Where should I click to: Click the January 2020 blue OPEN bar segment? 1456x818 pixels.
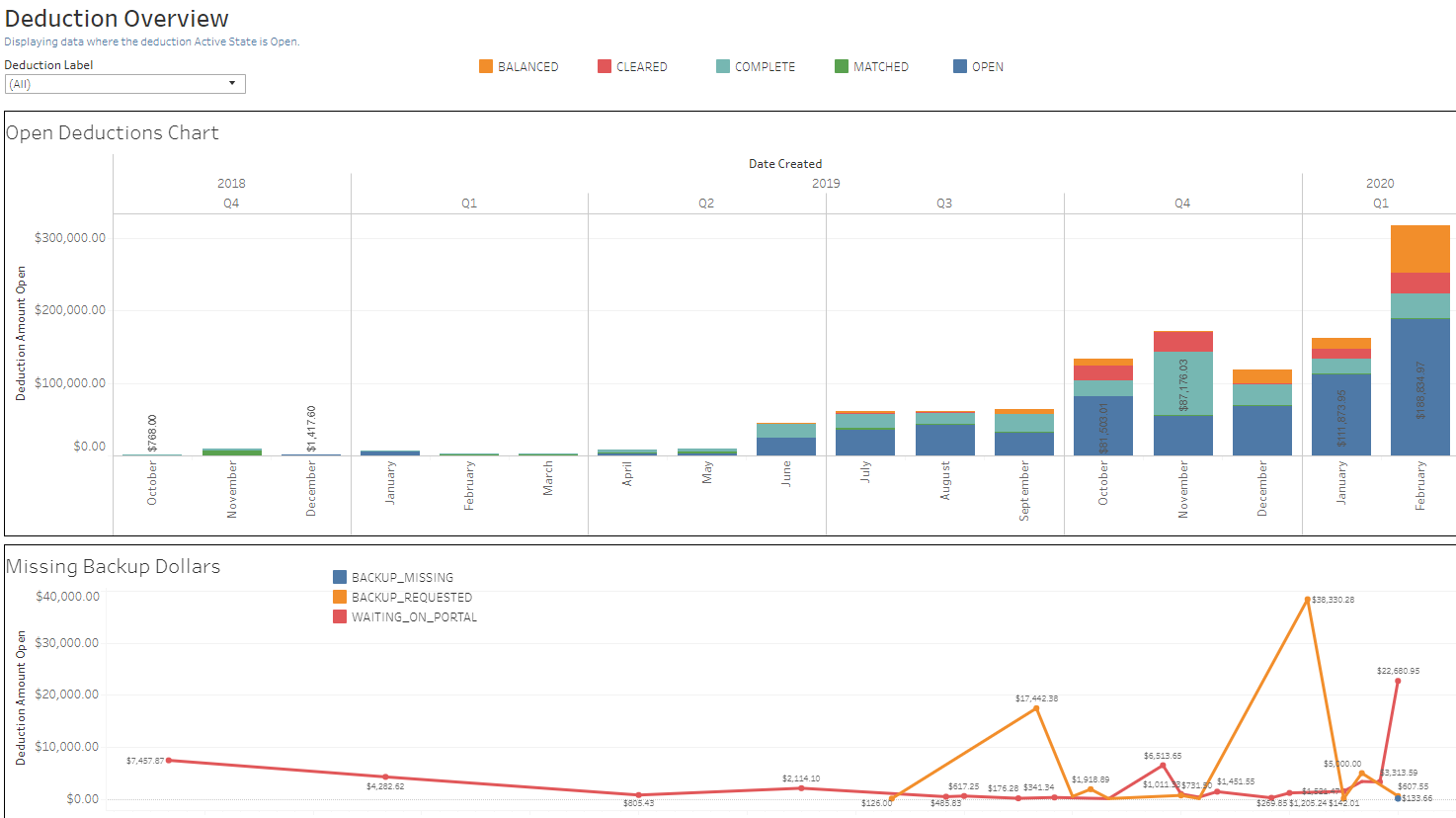[1341, 415]
